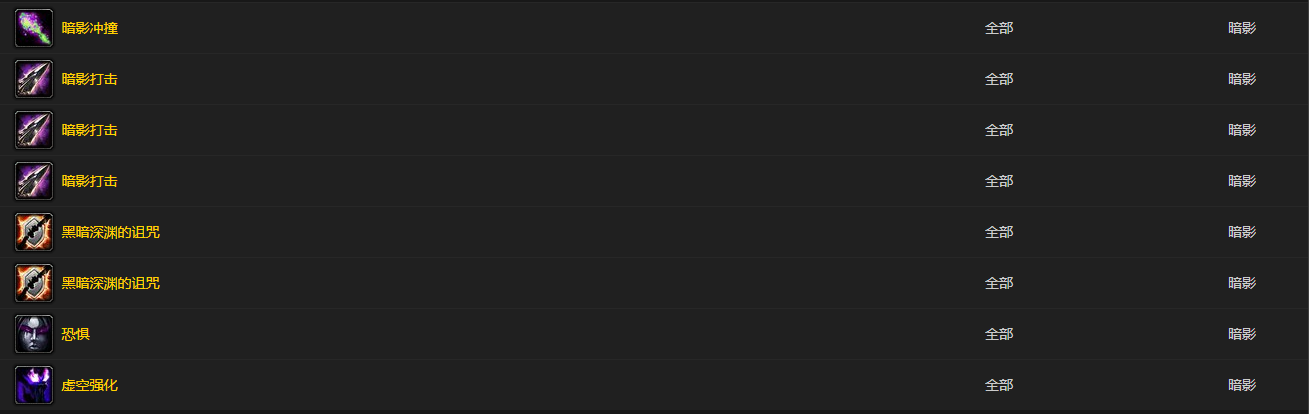This screenshot has width=1309, height=414.
Task: Click the icon of the first 暗影打击 entry
Action: (34, 79)
